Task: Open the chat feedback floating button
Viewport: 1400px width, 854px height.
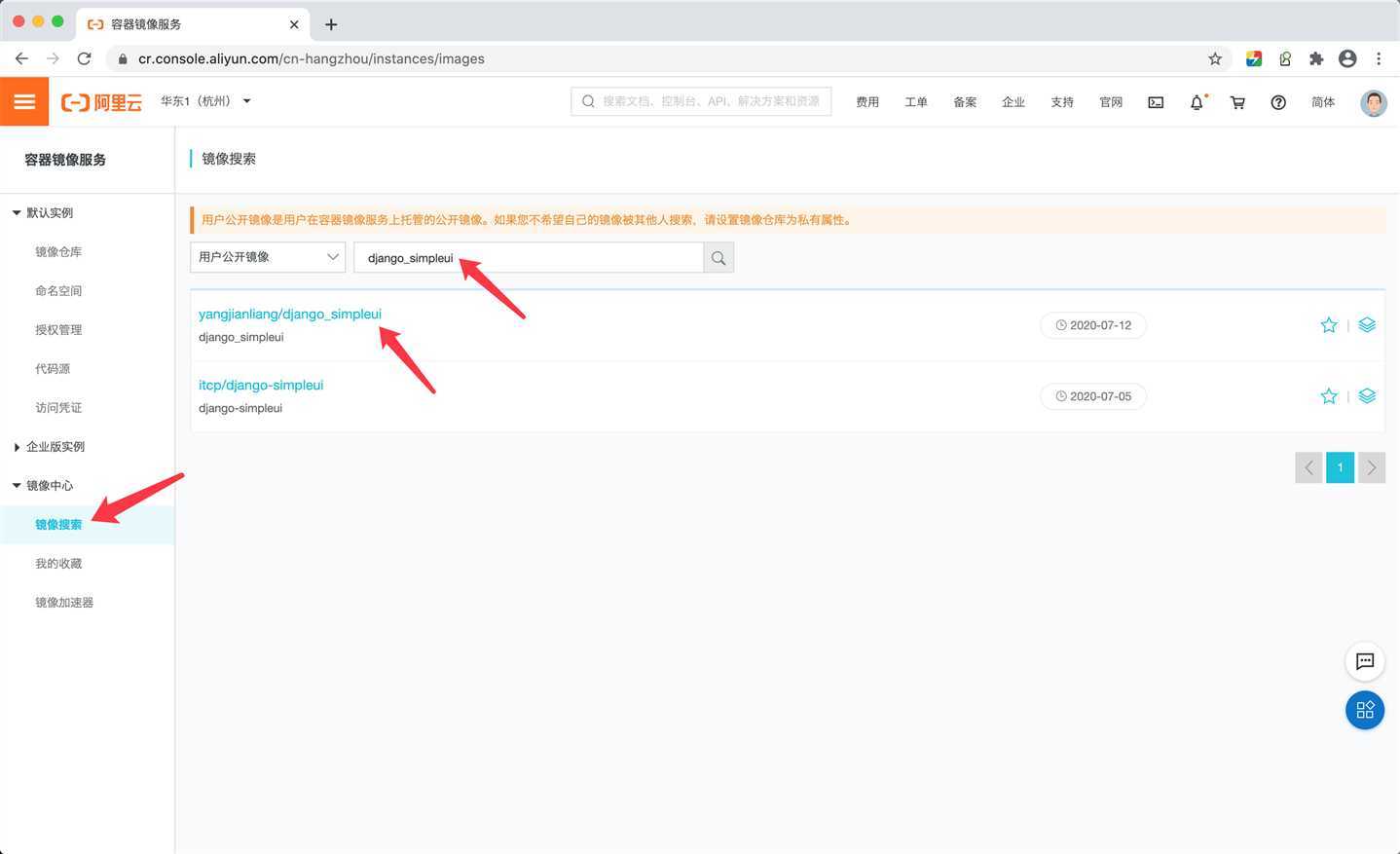Action: tap(1365, 661)
